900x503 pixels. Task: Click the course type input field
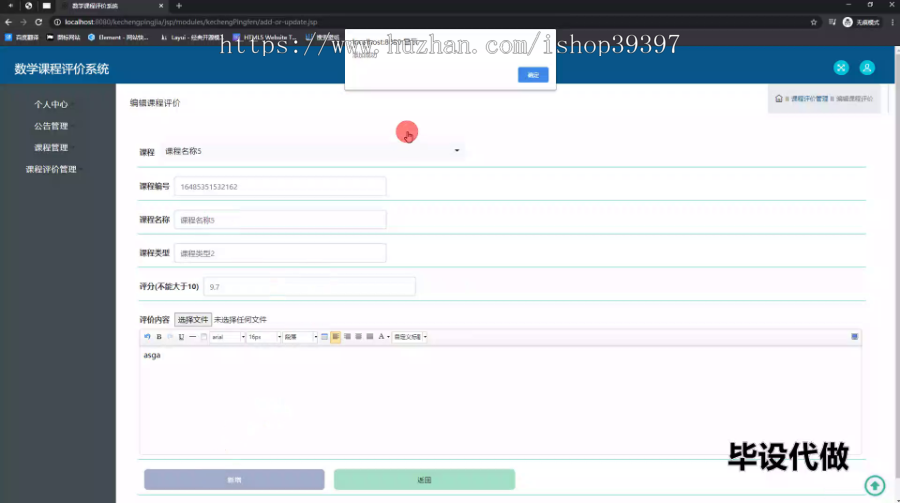[x=280, y=253]
